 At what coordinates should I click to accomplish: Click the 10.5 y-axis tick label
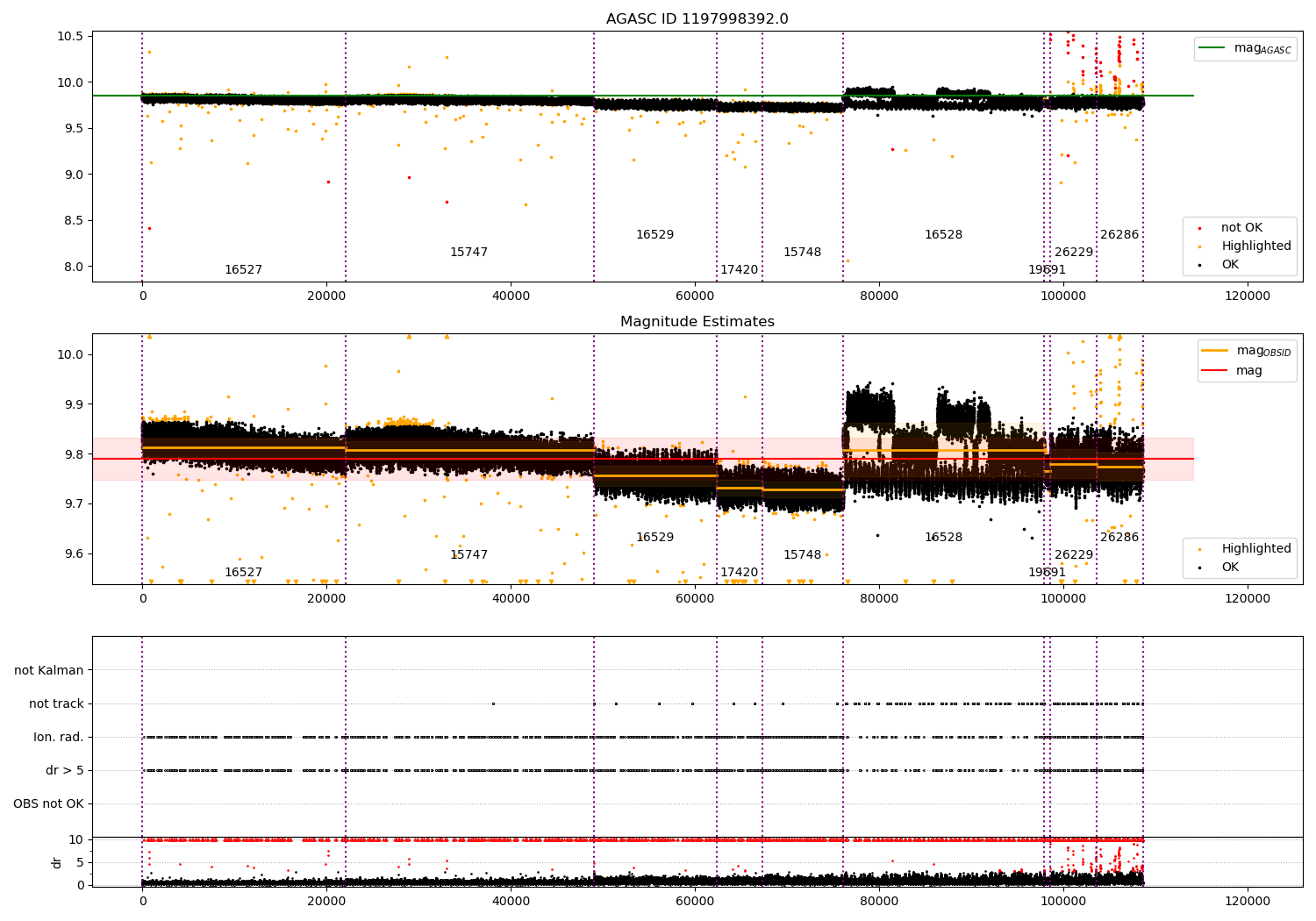point(69,37)
